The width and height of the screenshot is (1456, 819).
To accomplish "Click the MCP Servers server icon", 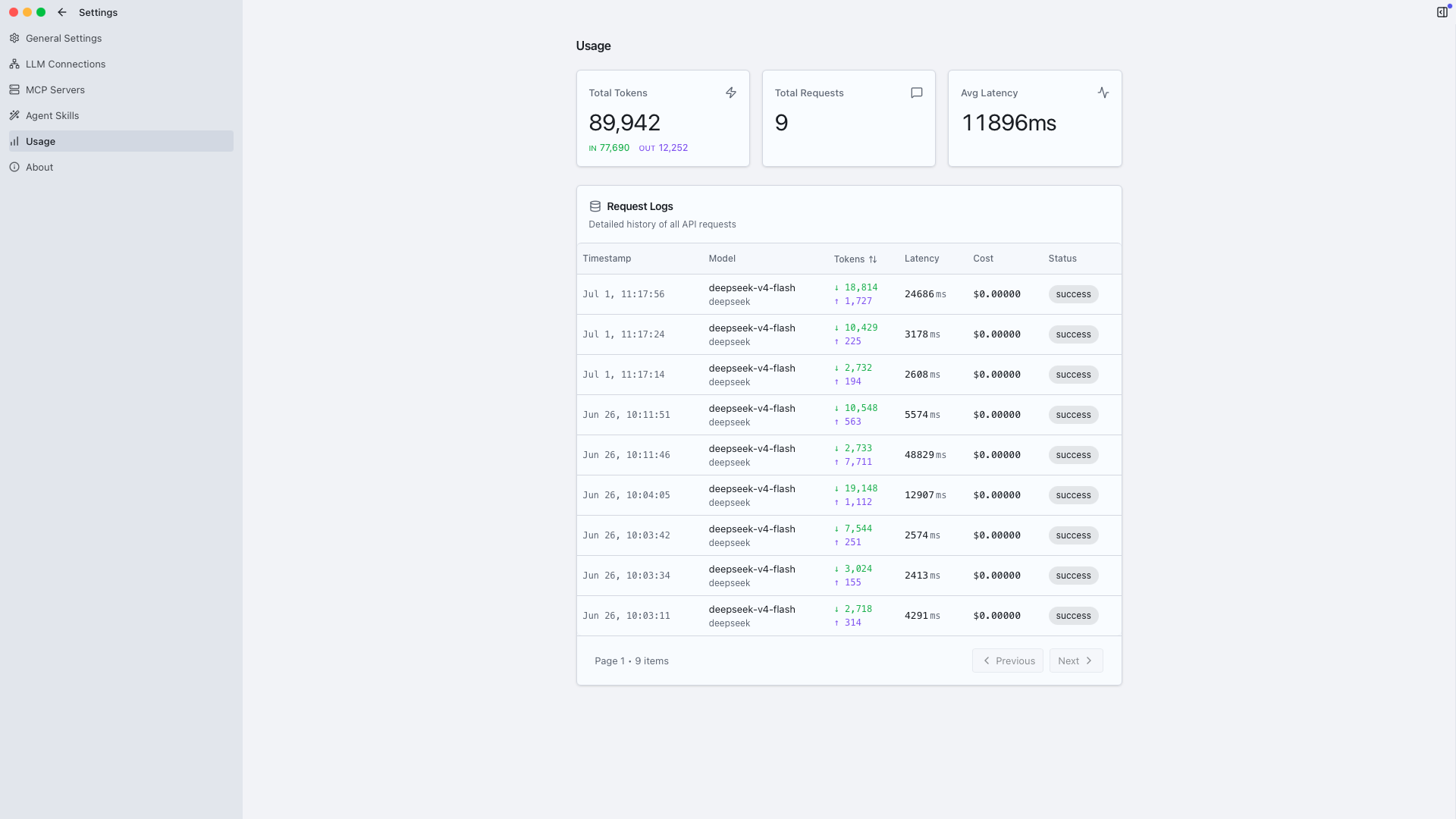I will click(x=14, y=89).
